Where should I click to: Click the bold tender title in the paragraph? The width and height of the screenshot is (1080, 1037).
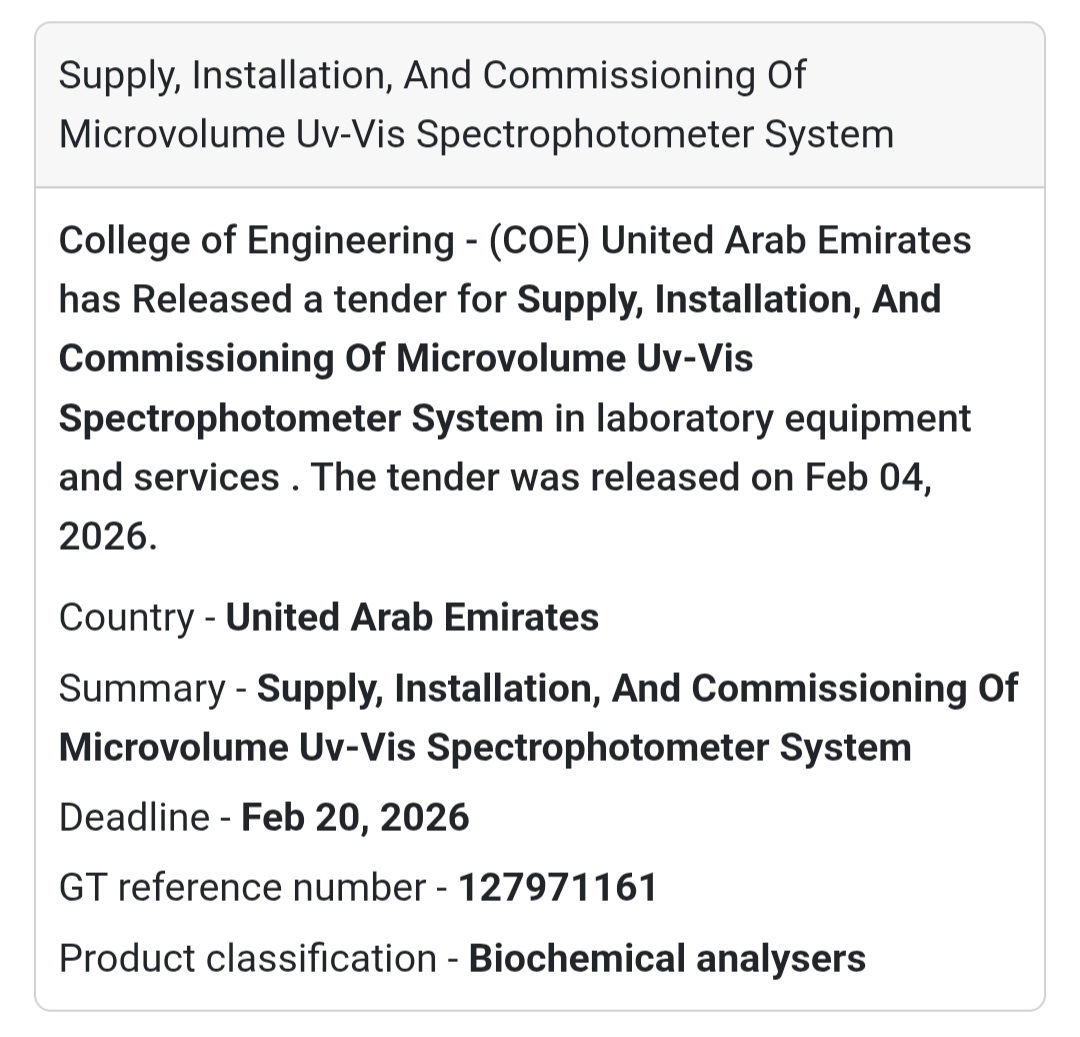(405, 359)
